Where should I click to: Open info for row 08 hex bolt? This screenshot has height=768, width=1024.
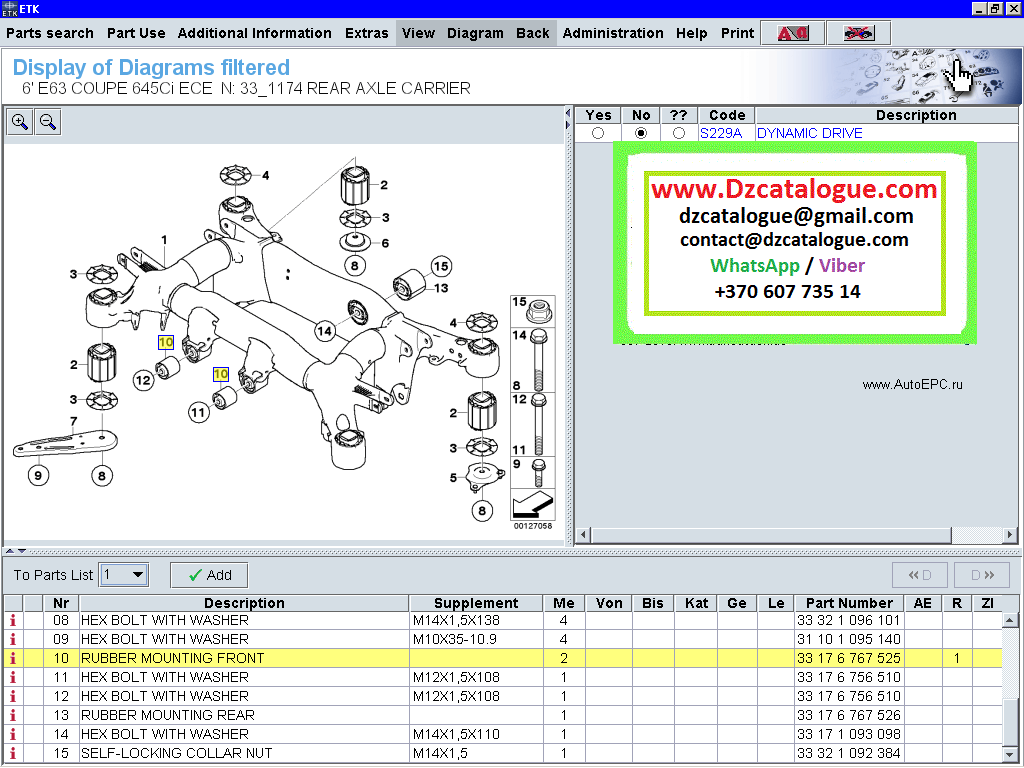(x=12, y=620)
